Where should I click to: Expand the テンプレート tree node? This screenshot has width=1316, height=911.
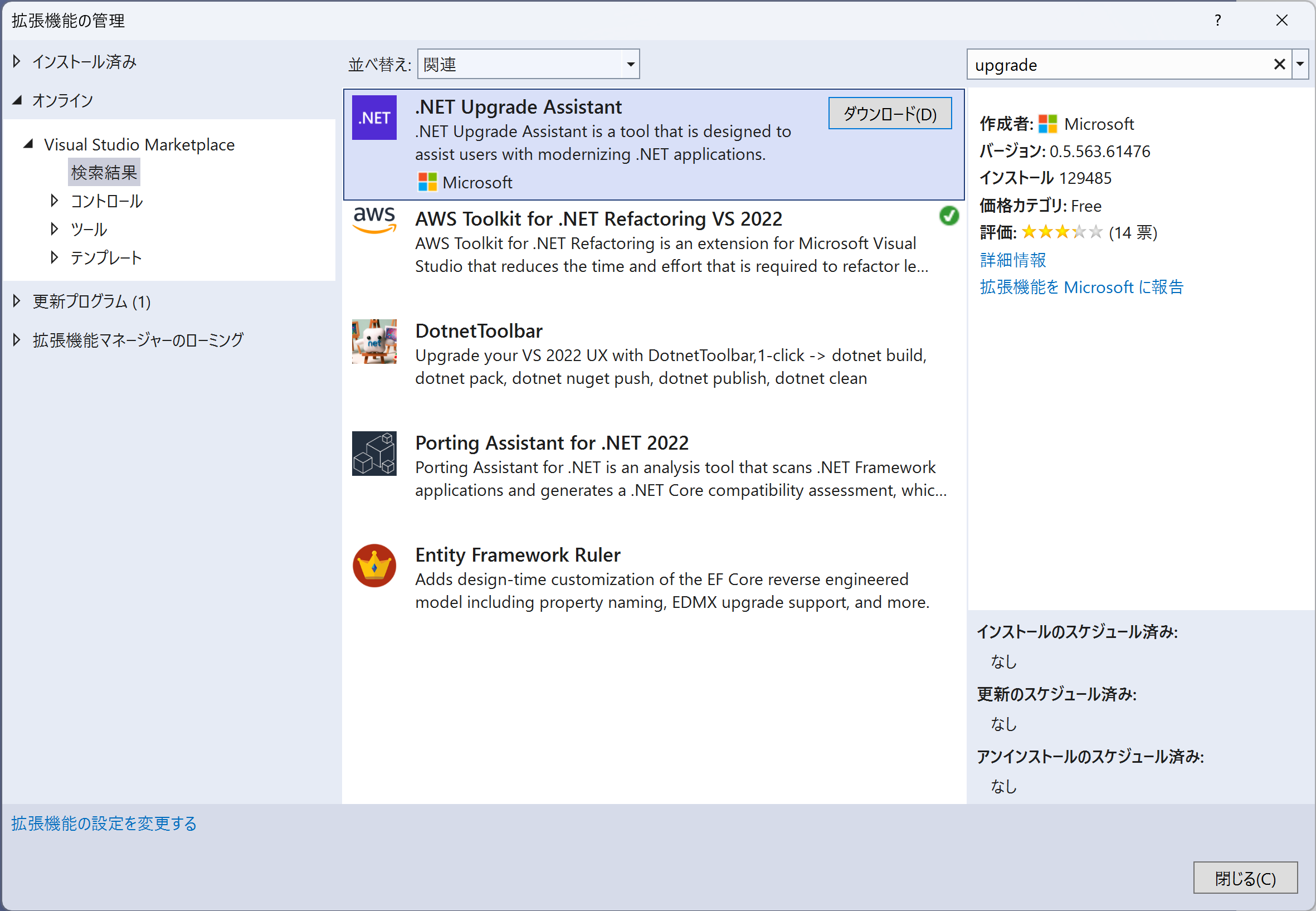pos(54,257)
